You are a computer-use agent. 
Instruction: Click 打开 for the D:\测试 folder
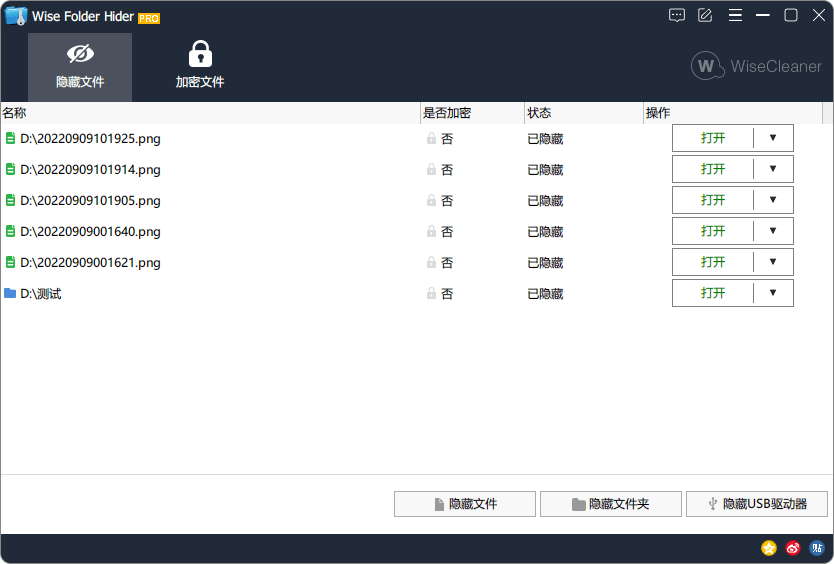click(713, 293)
